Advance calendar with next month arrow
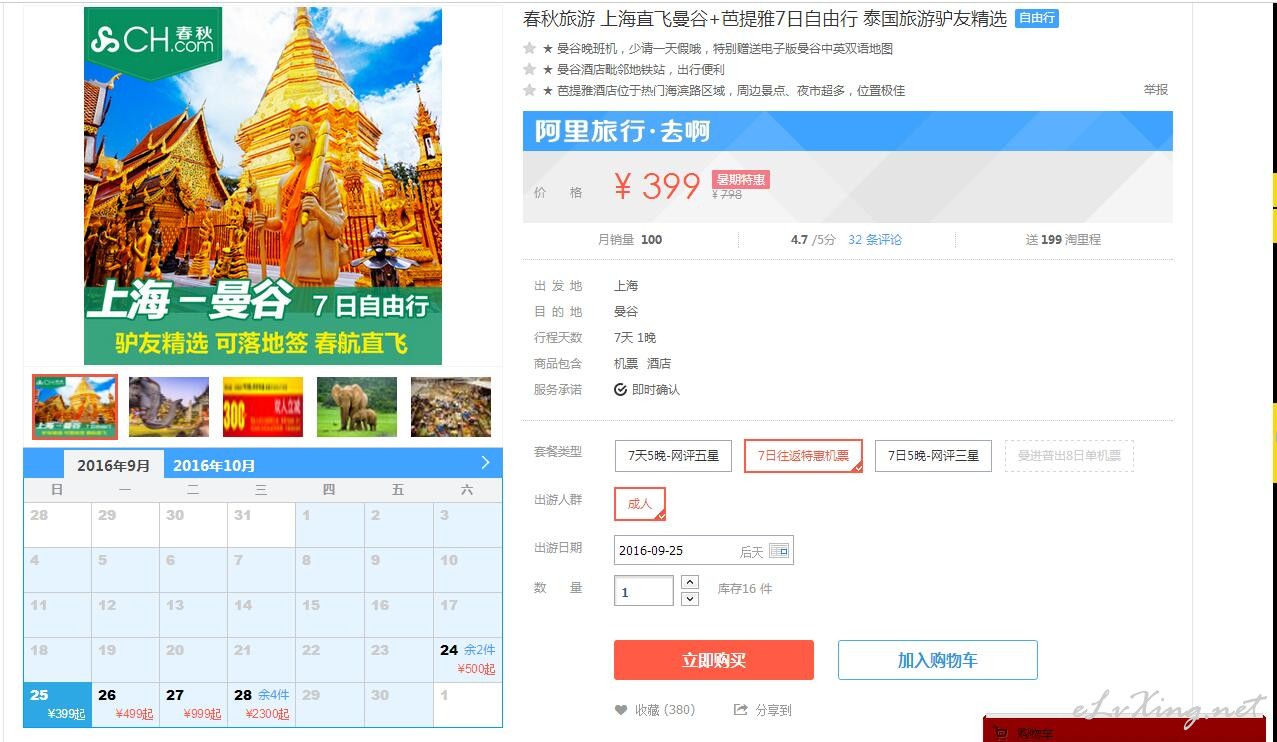Screen dimensions: 1277x742 485,462
